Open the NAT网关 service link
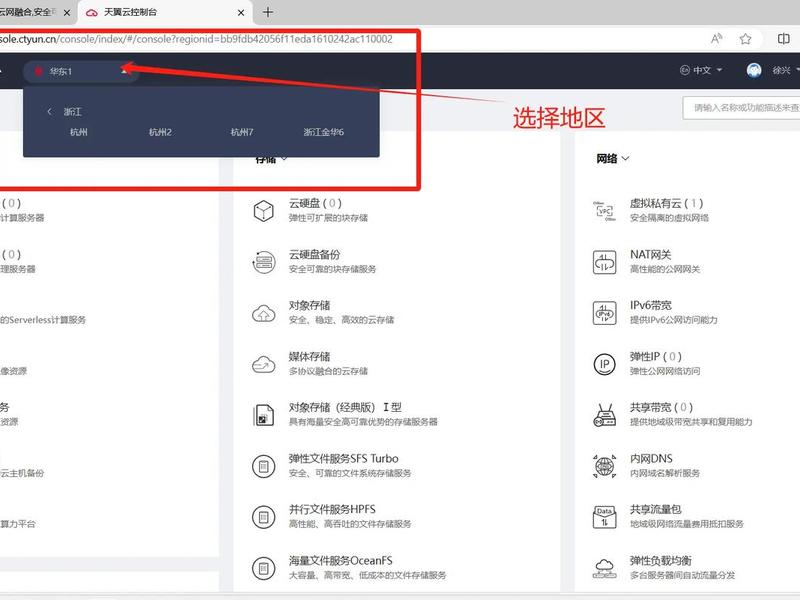Viewport: 800px width, 600px height. (x=651, y=254)
